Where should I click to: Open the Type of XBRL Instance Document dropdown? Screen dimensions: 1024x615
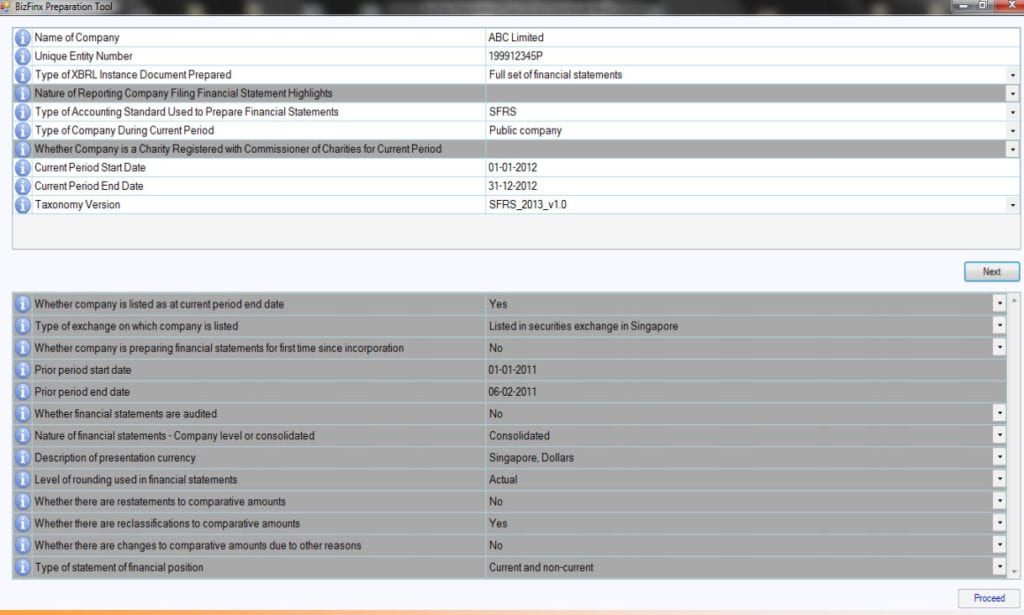1010,74
